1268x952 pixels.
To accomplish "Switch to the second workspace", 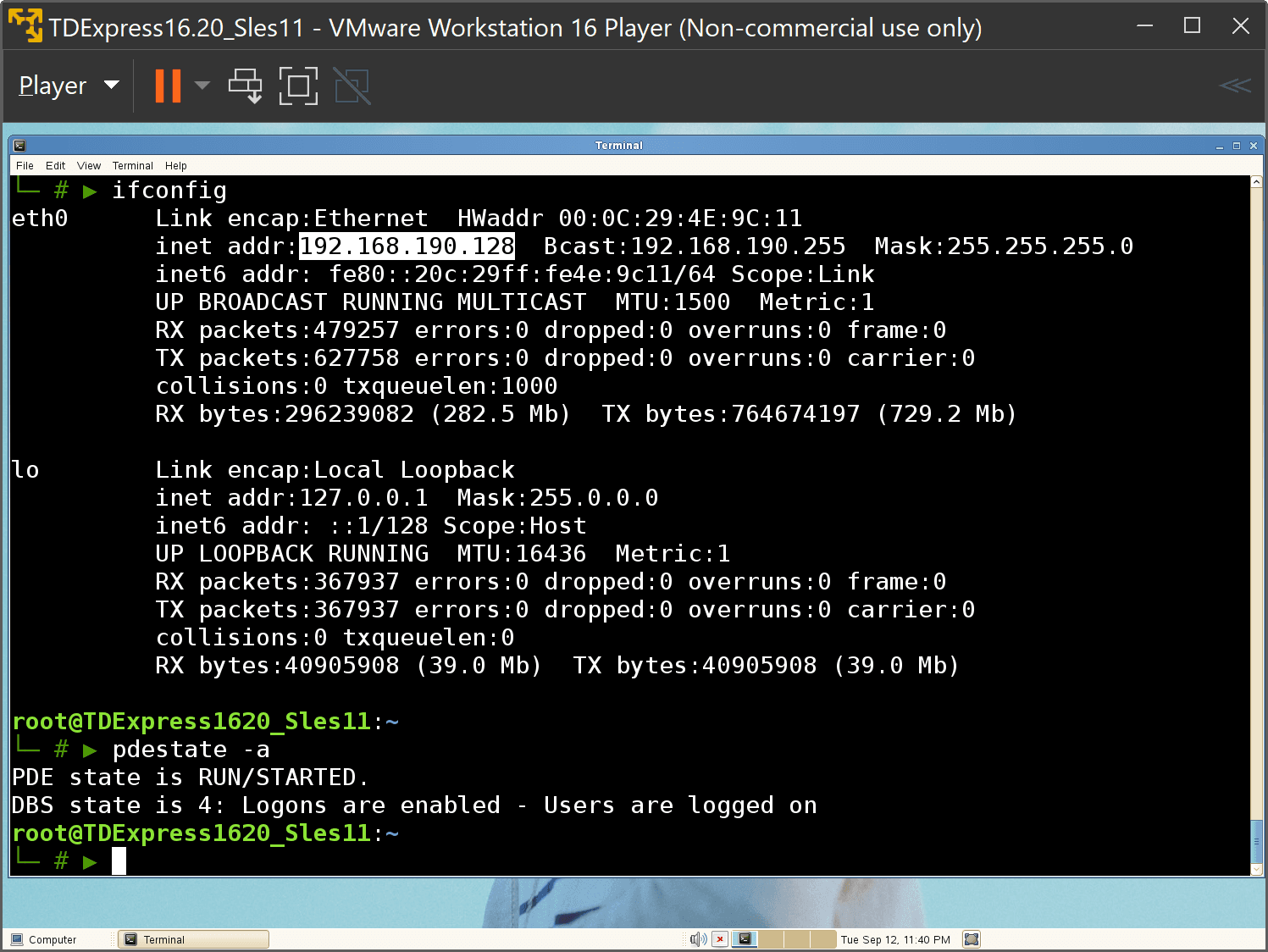I will 771,939.
